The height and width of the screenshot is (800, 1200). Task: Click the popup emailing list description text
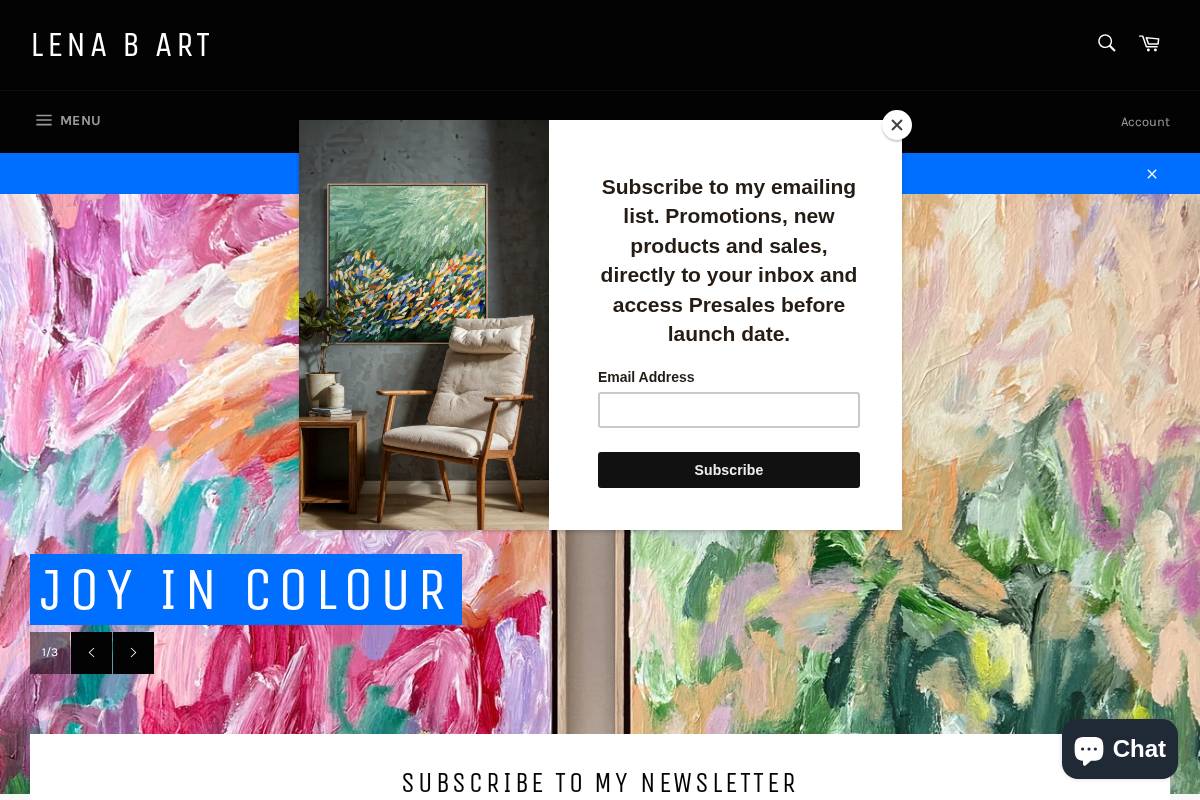click(729, 260)
